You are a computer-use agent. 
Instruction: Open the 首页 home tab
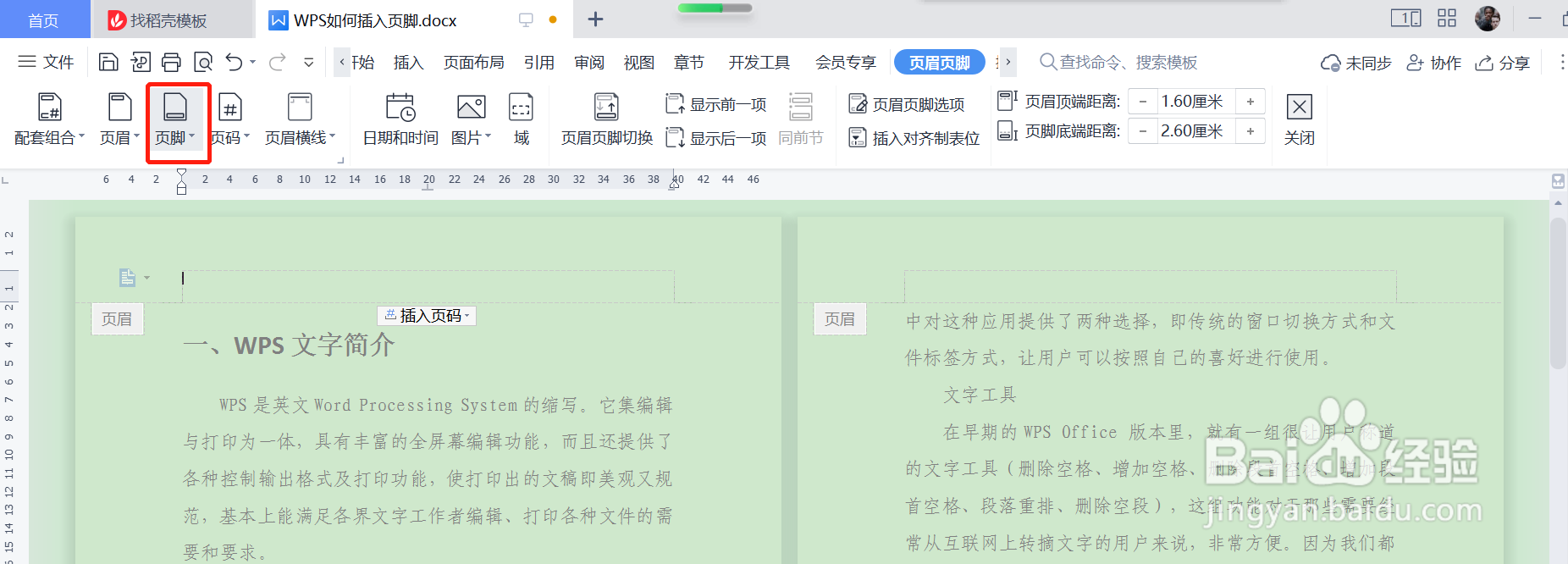tap(44, 20)
